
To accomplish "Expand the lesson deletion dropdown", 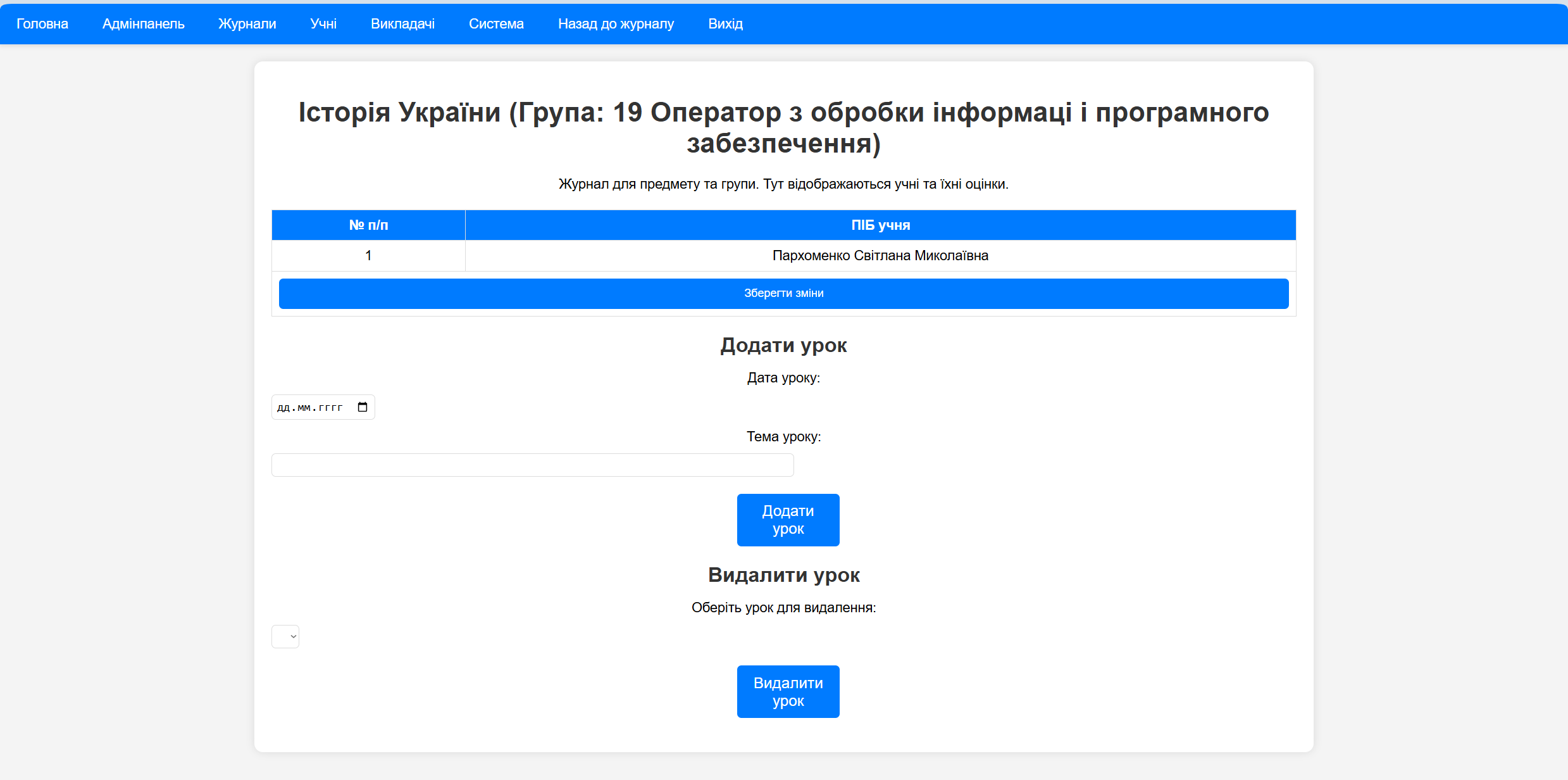I will (x=285, y=636).
